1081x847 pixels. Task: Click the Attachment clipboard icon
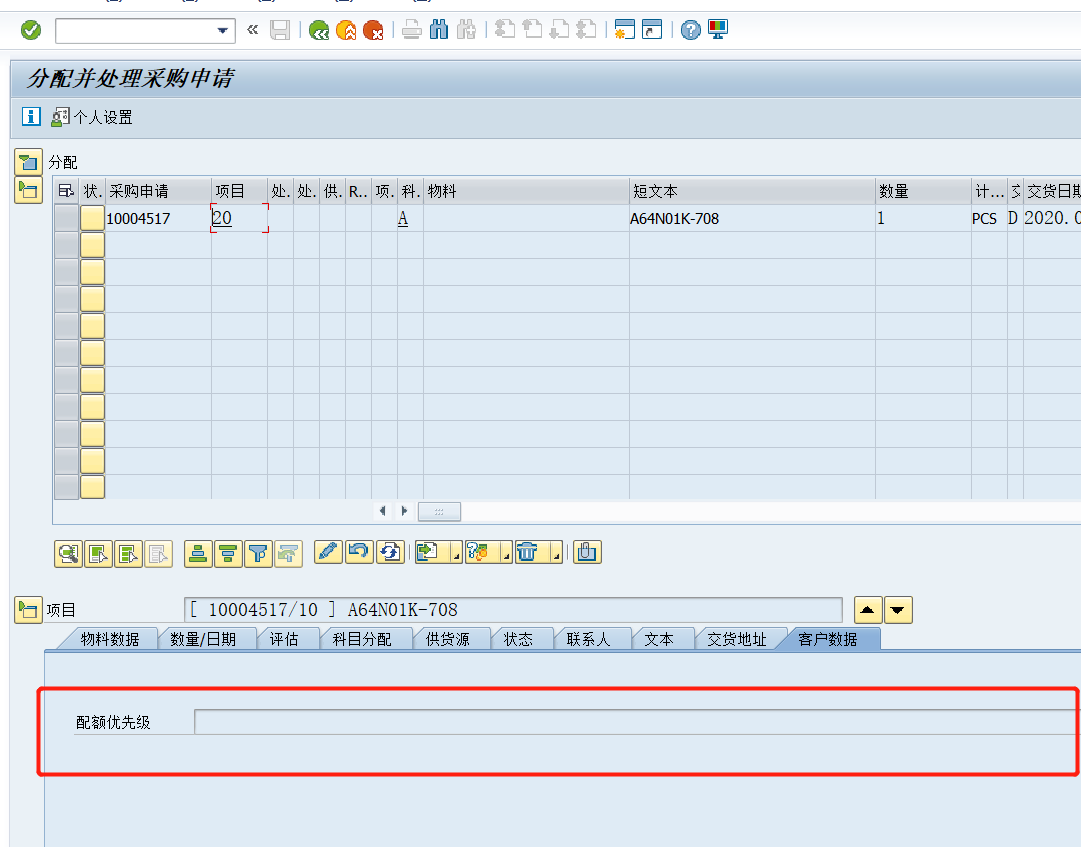589,552
